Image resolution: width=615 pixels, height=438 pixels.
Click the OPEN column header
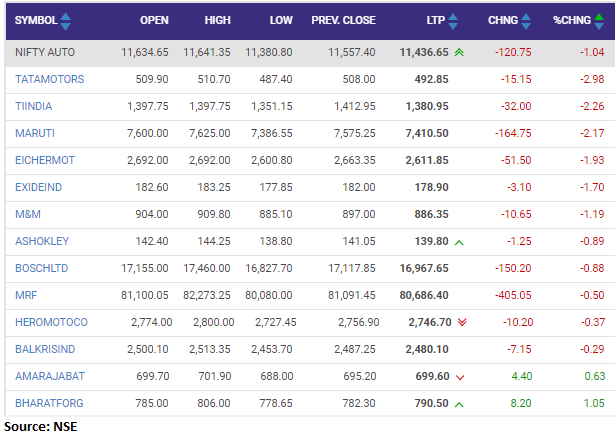click(154, 20)
